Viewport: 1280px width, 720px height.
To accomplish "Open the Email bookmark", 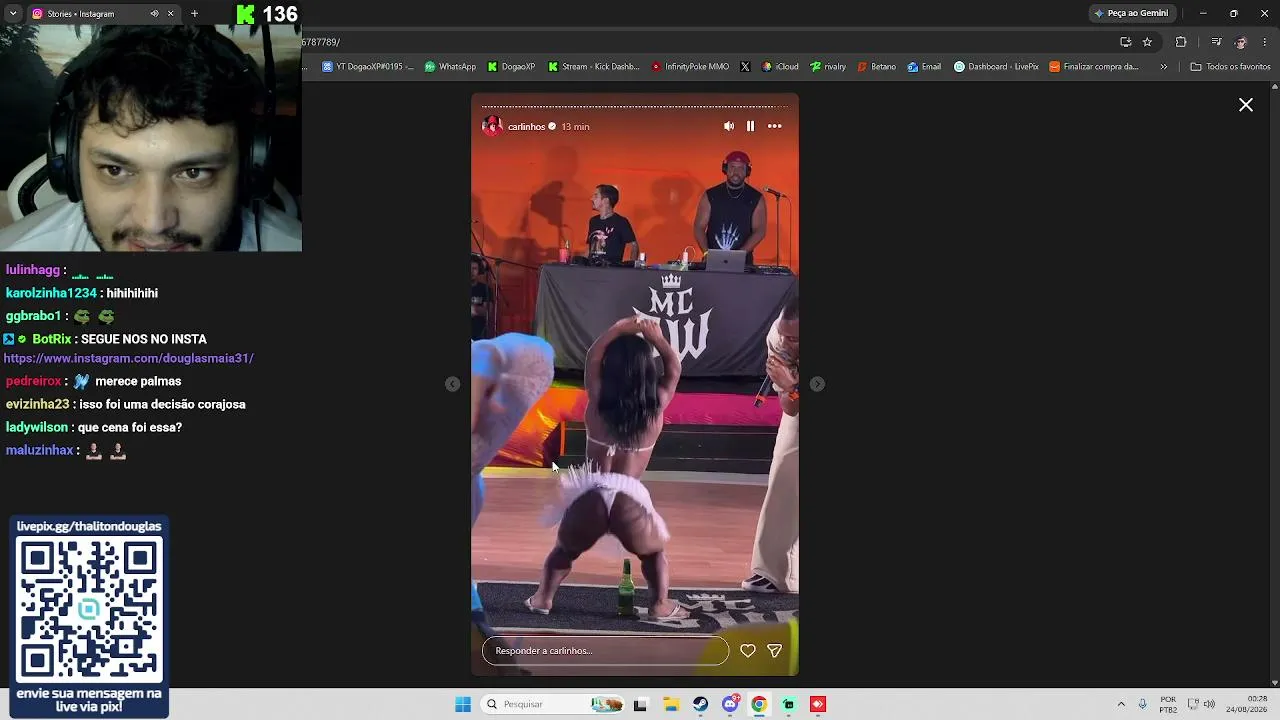I will pyautogui.click(x=924, y=67).
